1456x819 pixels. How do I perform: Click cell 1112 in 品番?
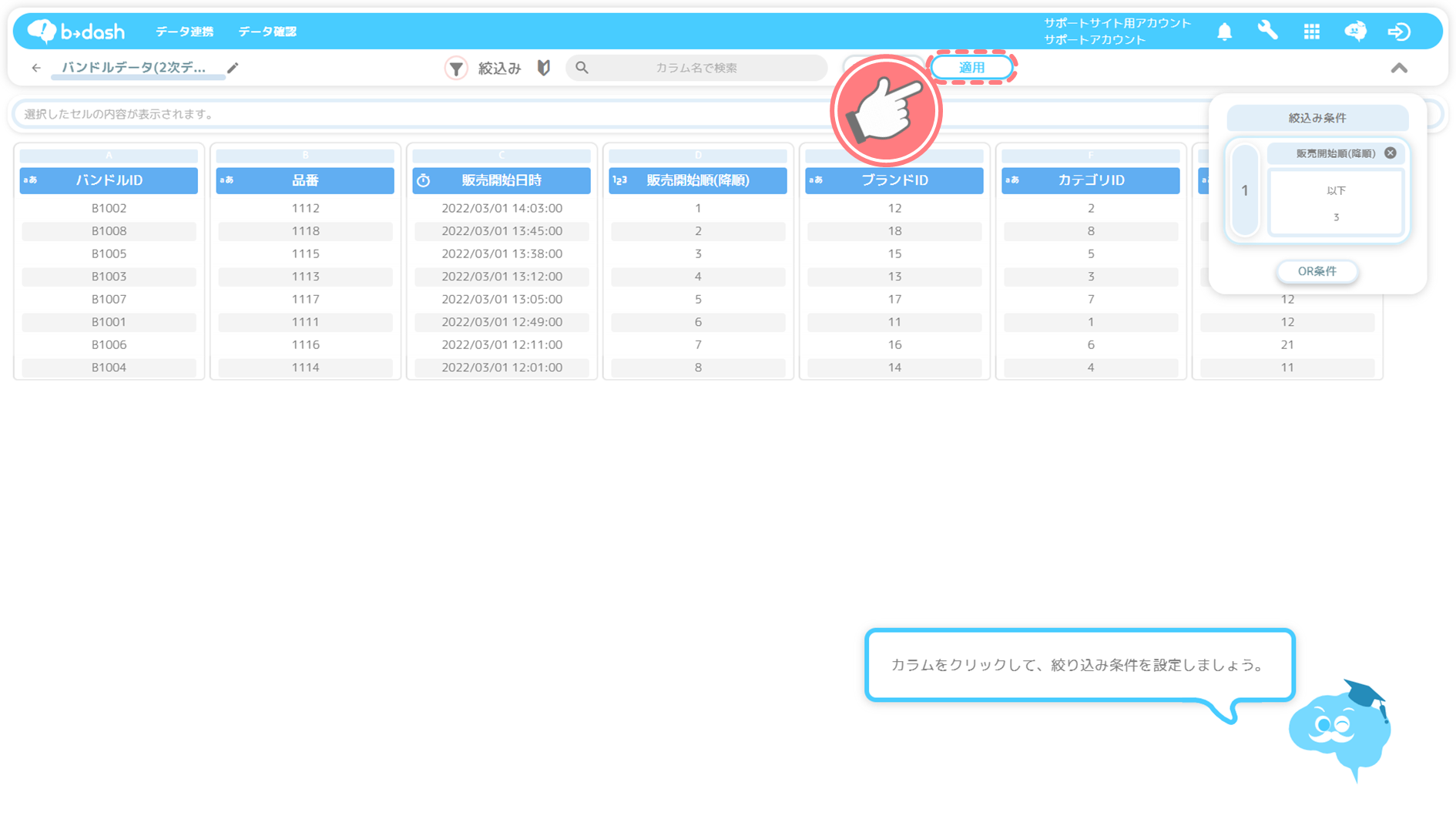tap(305, 208)
